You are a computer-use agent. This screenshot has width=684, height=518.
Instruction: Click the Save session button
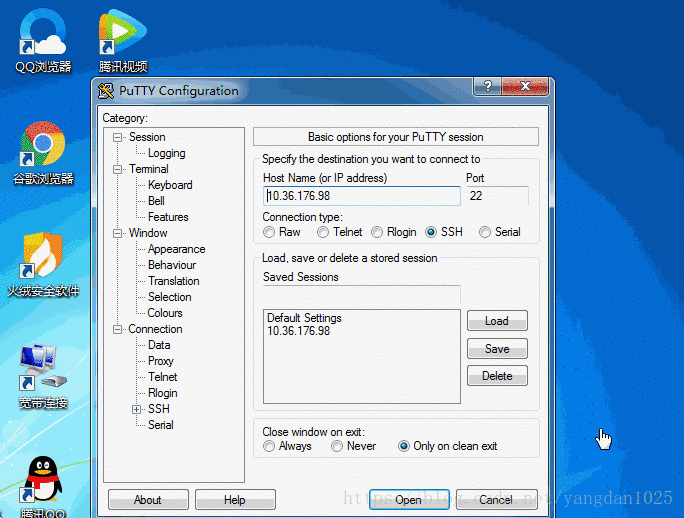[x=497, y=349]
